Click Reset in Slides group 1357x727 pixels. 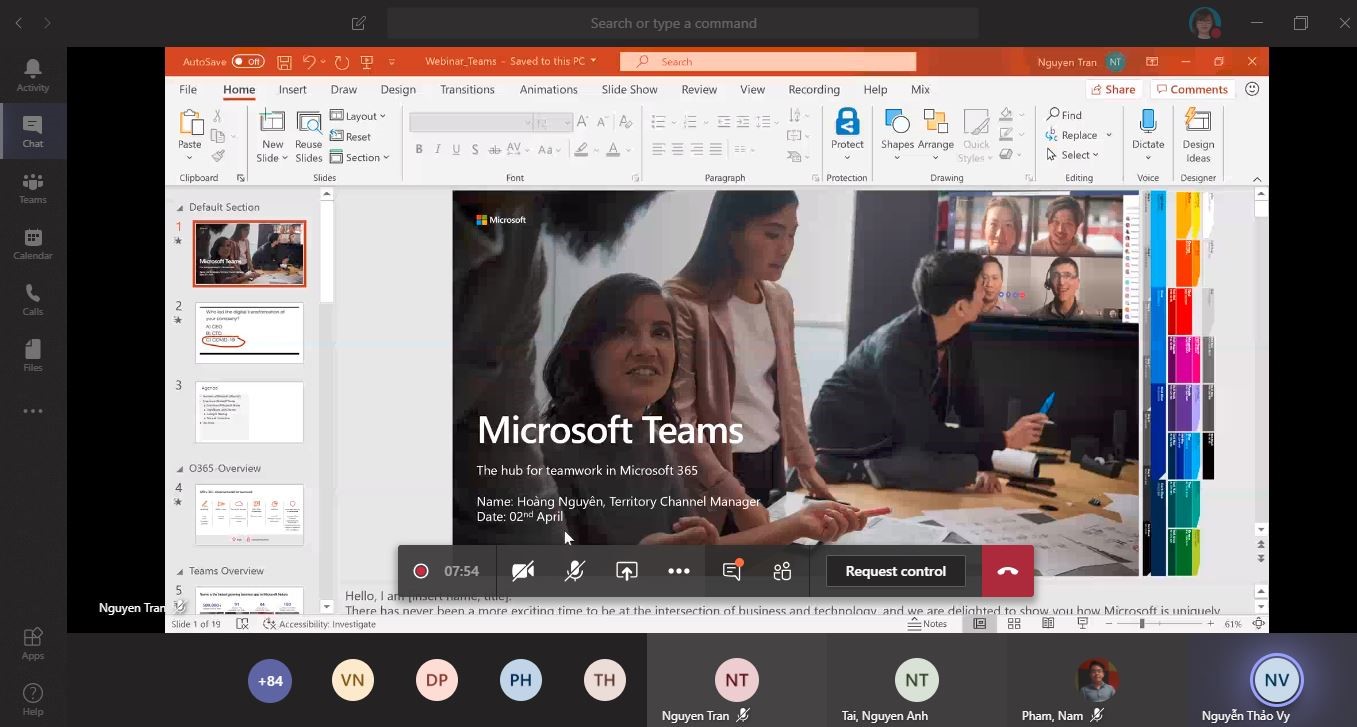(x=351, y=137)
